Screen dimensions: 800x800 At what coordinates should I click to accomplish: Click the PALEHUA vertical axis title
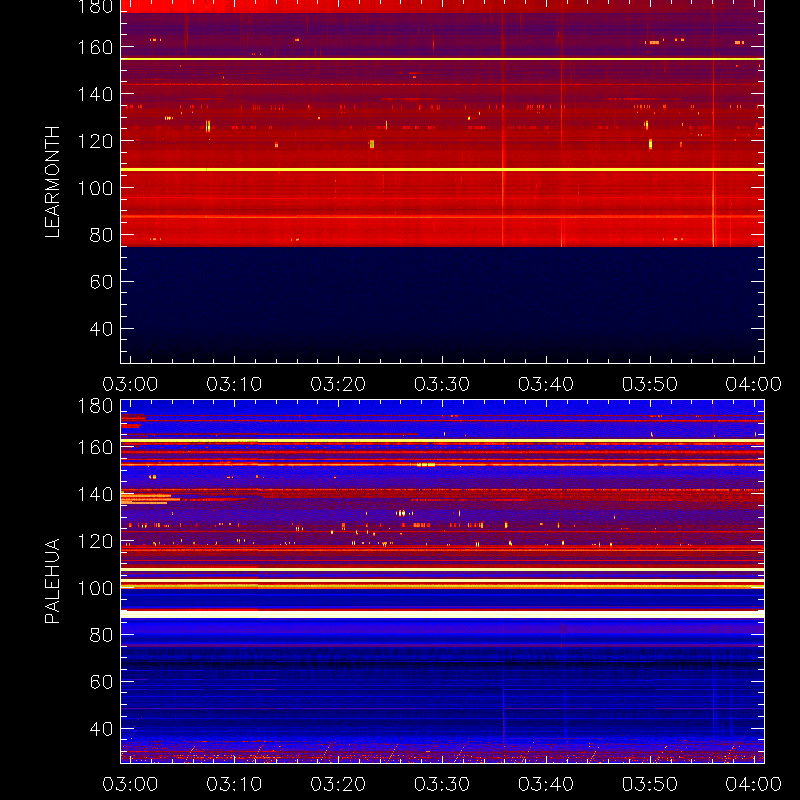(52, 581)
